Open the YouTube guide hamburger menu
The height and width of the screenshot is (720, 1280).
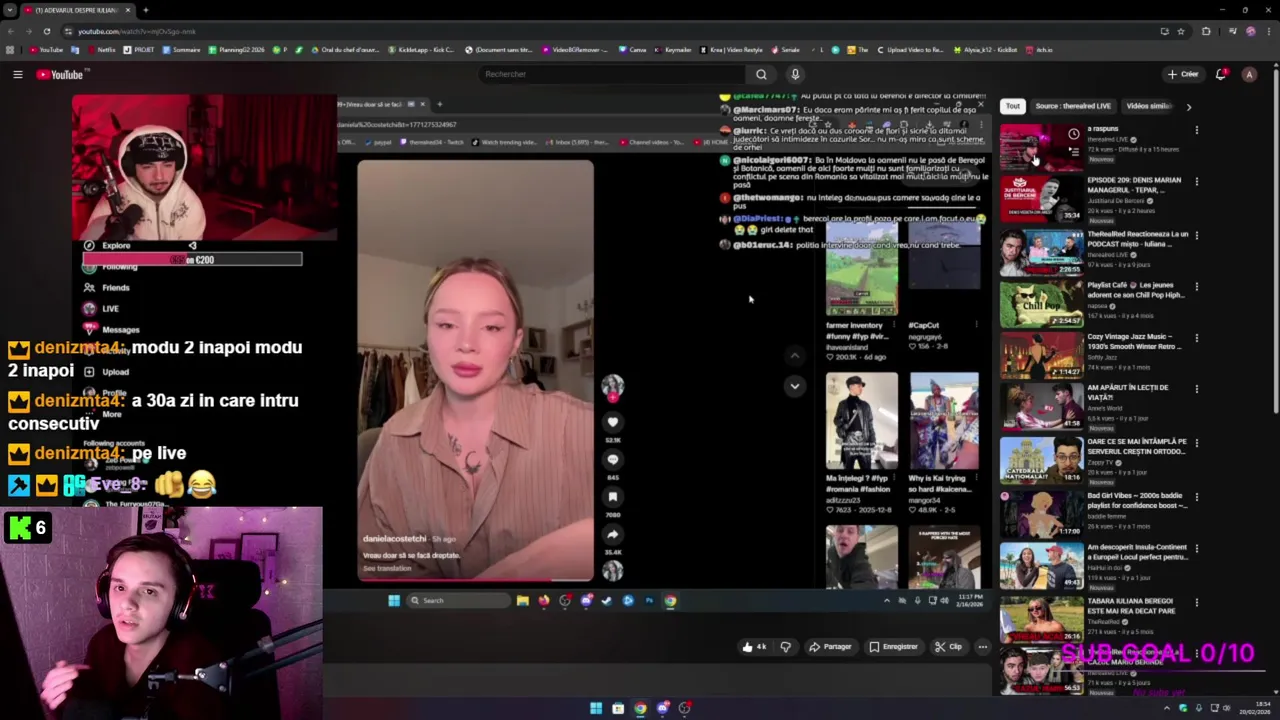tap(17, 74)
